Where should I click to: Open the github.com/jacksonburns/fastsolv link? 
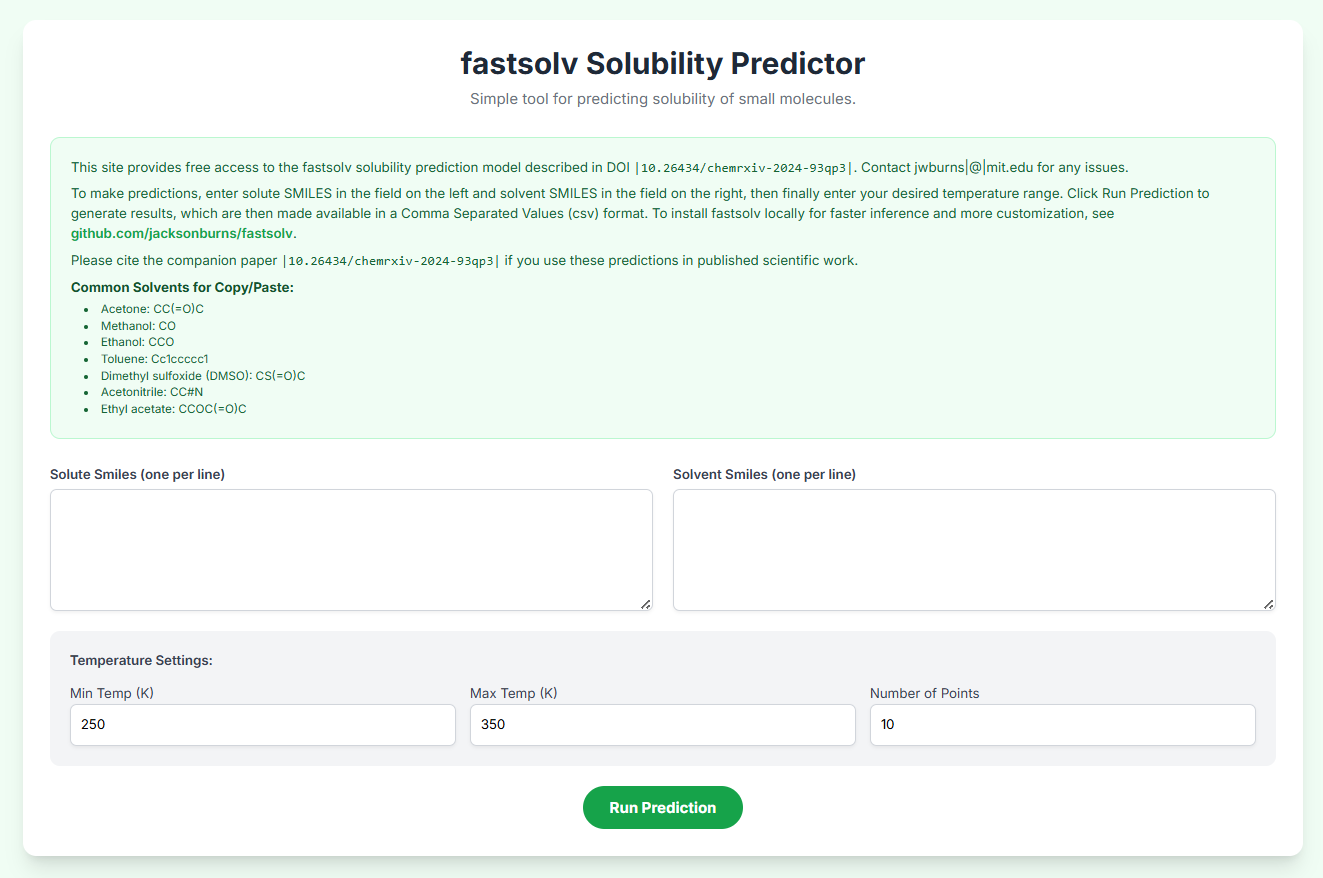tap(182, 233)
